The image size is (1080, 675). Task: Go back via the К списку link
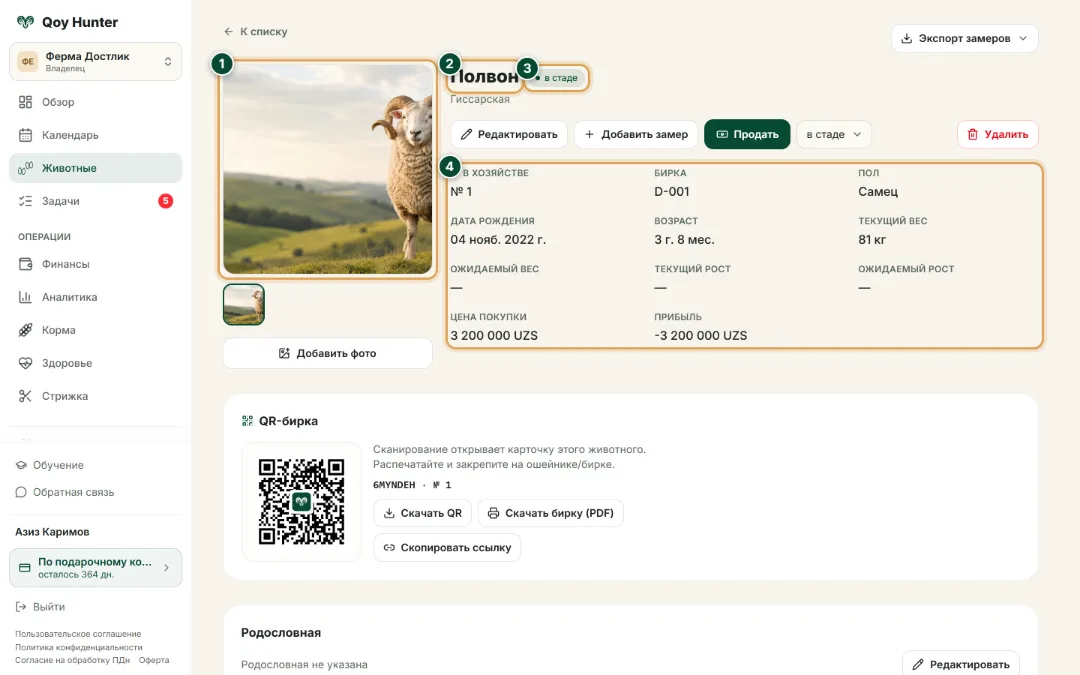[x=256, y=32]
